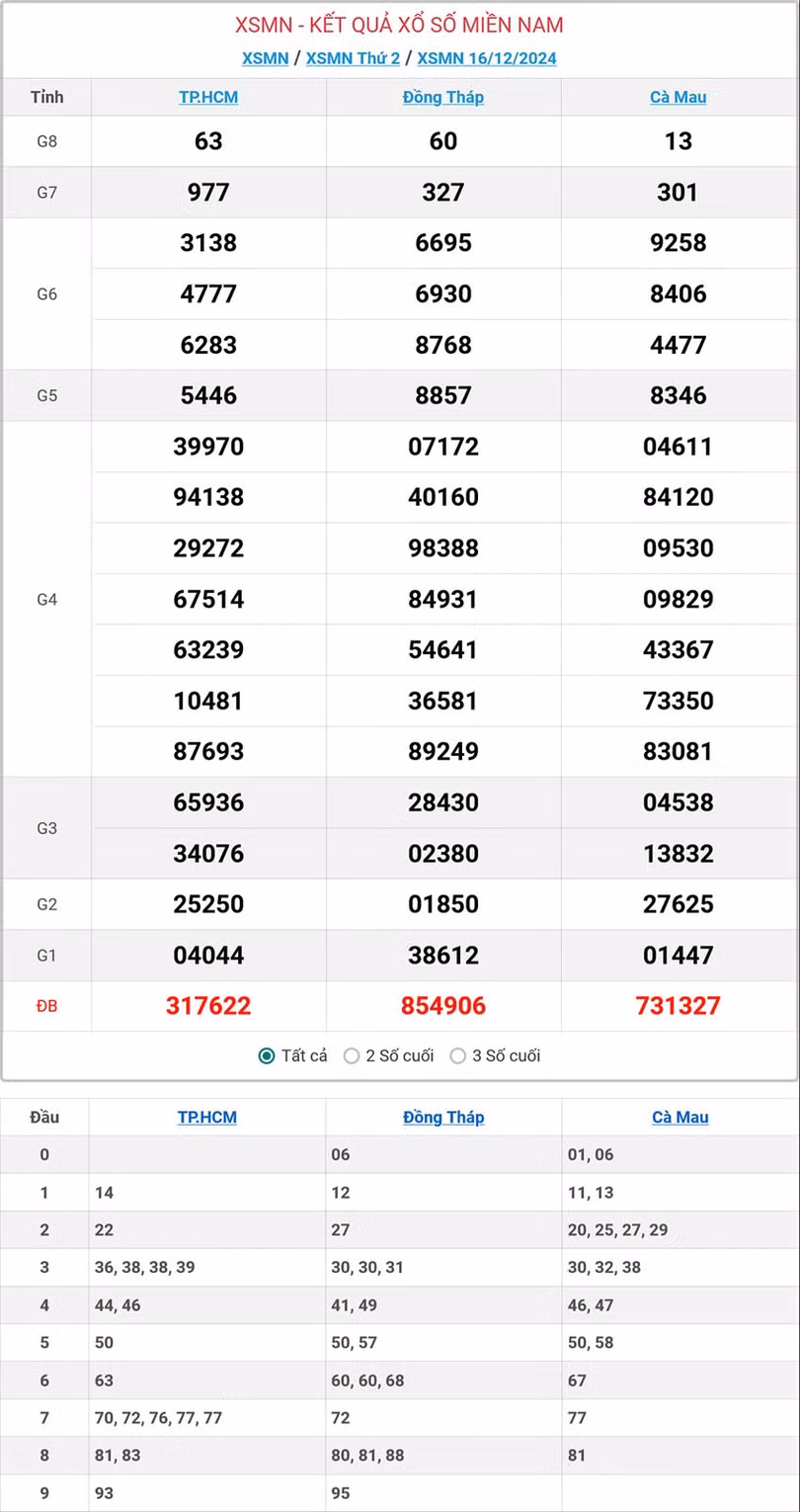800x1512 pixels.
Task: Click the ĐB prize number 854906
Action: (443, 1006)
